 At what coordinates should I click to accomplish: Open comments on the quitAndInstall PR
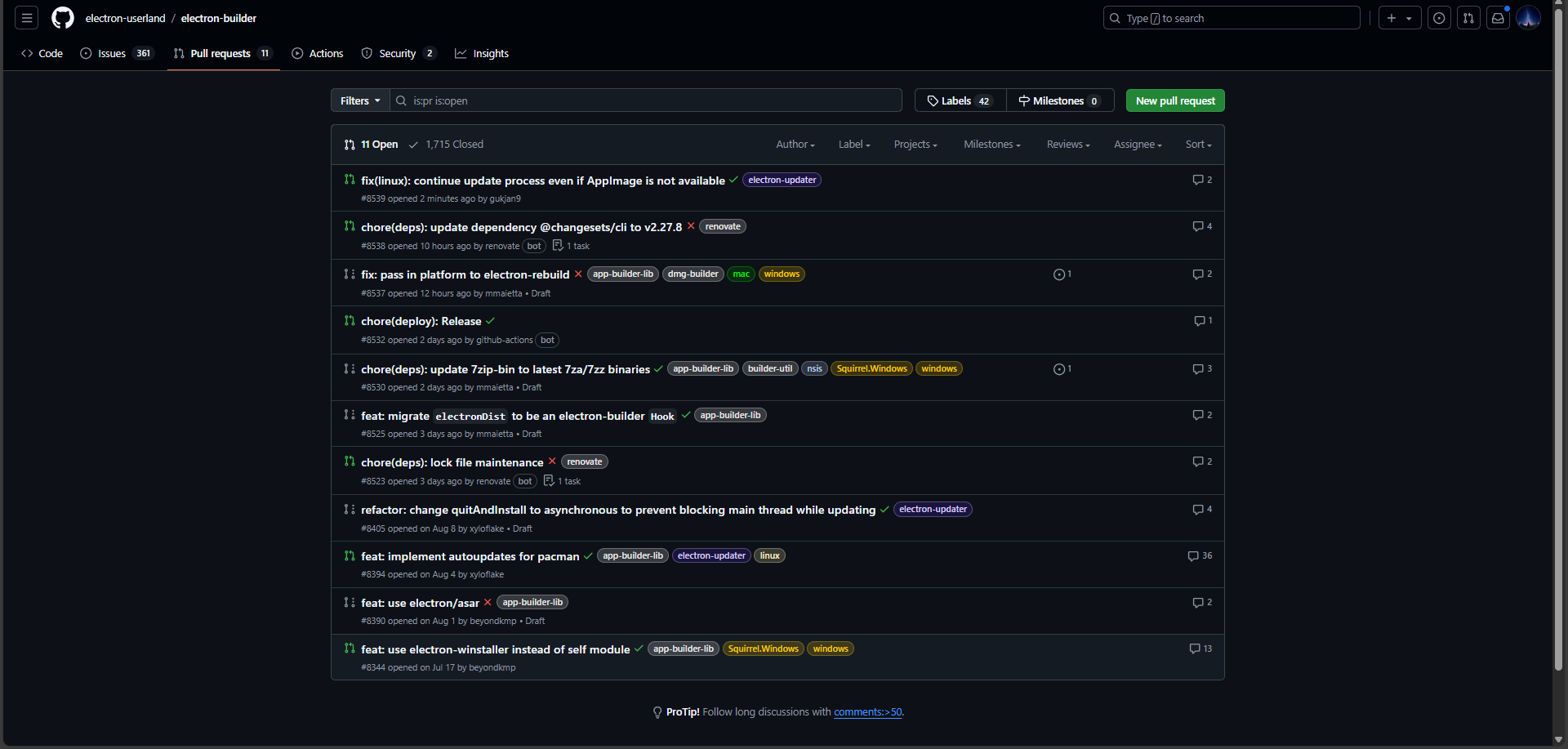[x=1202, y=509]
